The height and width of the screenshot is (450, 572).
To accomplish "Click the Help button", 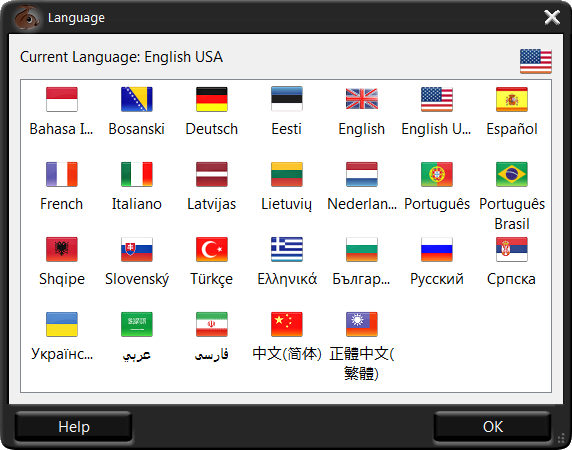I will click(x=73, y=426).
